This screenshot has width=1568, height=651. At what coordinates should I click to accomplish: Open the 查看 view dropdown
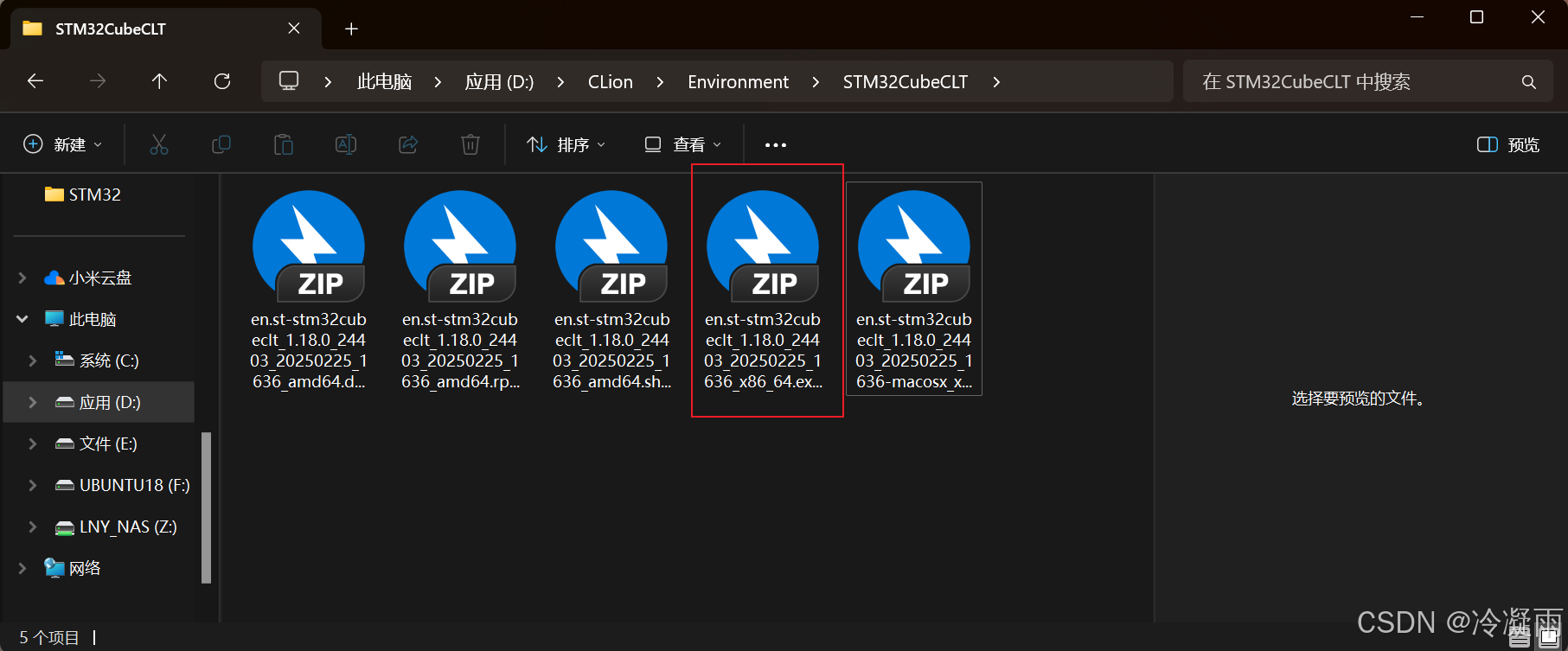tap(683, 144)
